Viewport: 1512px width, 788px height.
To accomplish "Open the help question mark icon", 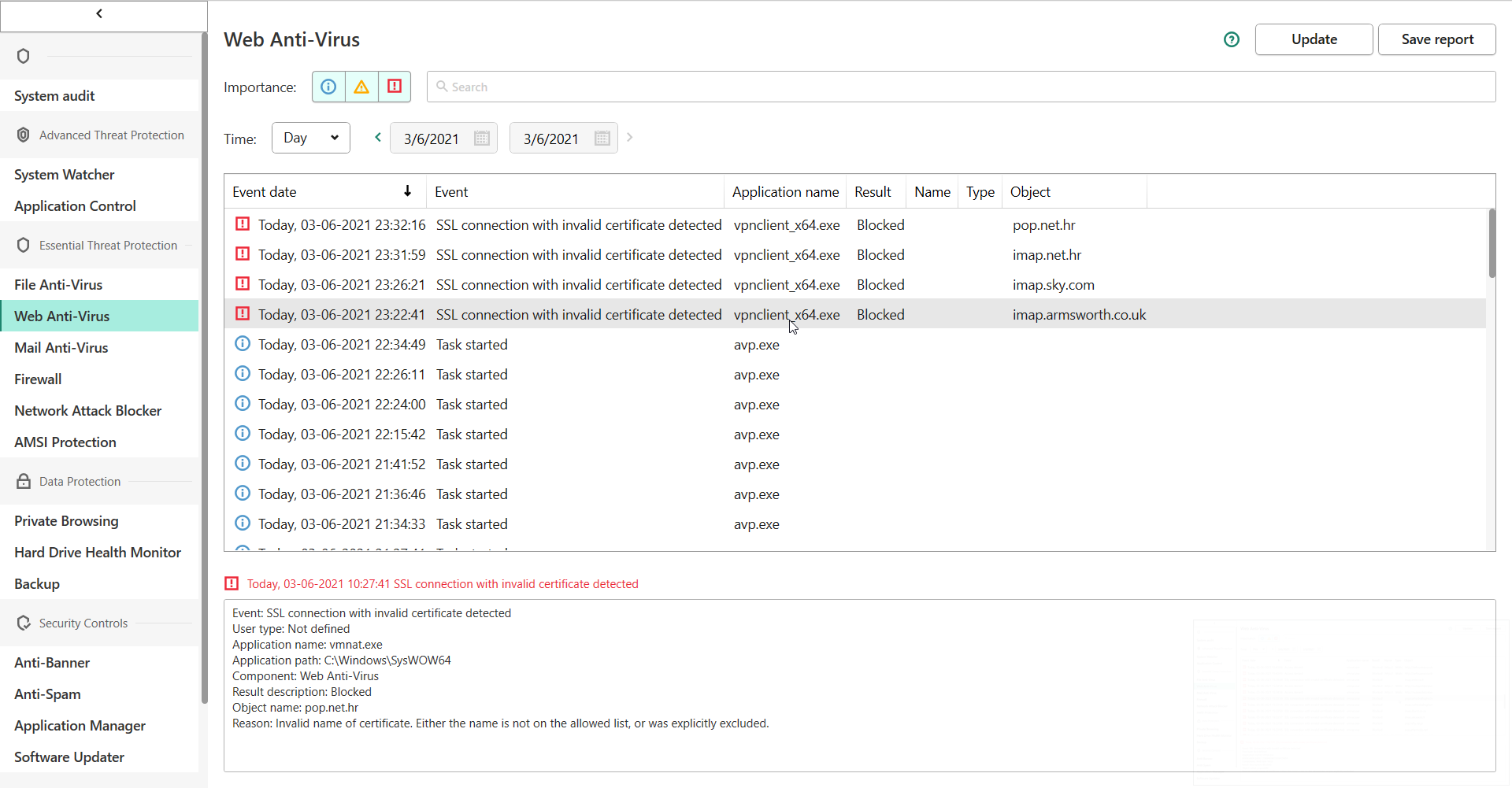I will [x=1232, y=39].
